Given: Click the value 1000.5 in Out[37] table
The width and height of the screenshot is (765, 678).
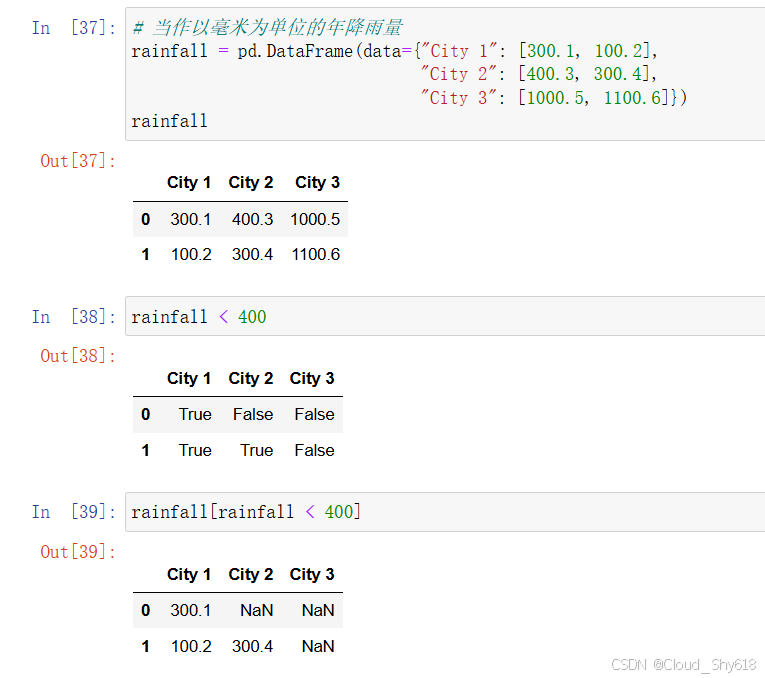Looking at the screenshot, I should point(315,219).
